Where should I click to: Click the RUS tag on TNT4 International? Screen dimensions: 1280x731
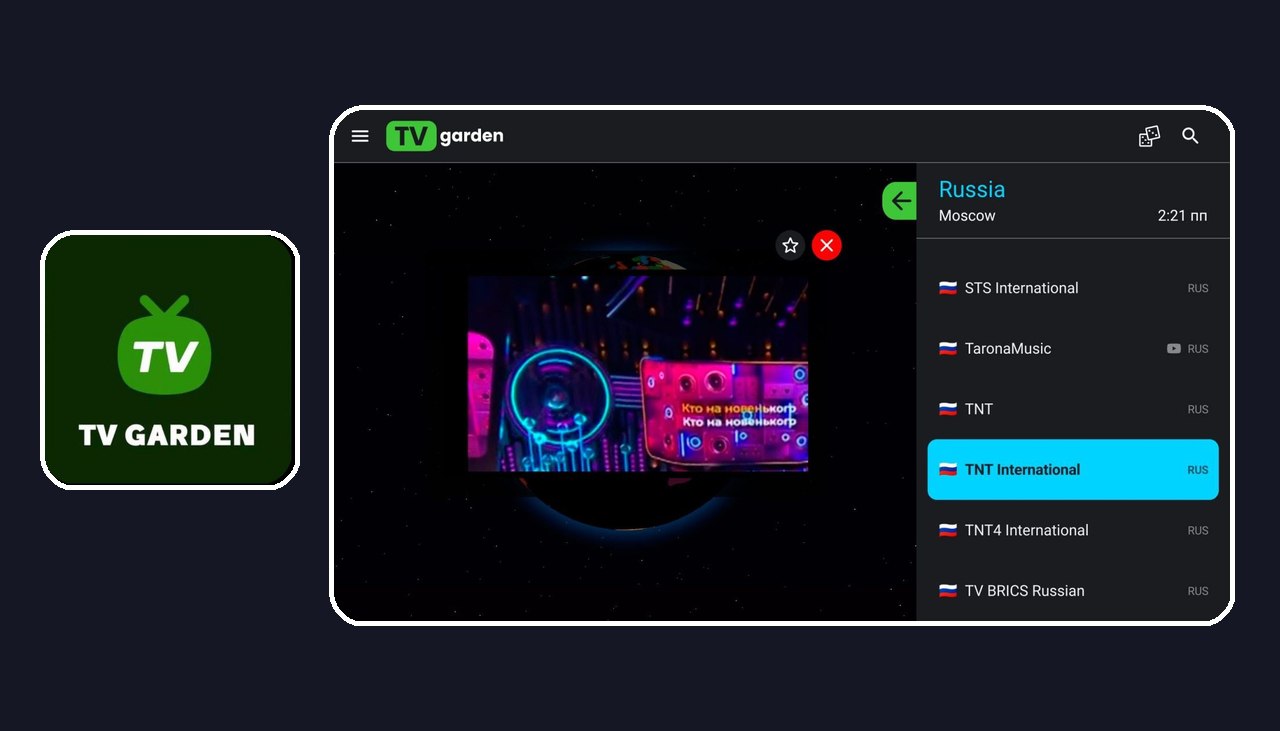(1198, 531)
